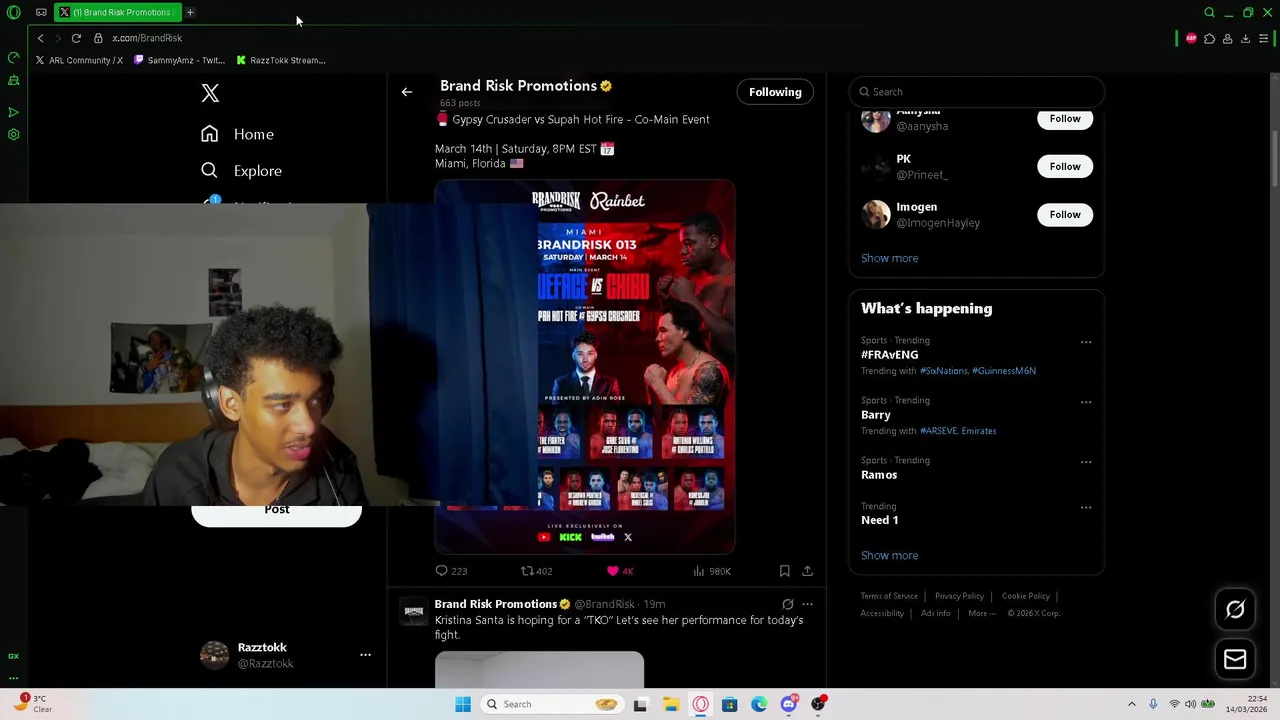The height and width of the screenshot is (720, 1280).
Task: View analytics for the 980K views post
Action: pyautogui.click(x=712, y=571)
